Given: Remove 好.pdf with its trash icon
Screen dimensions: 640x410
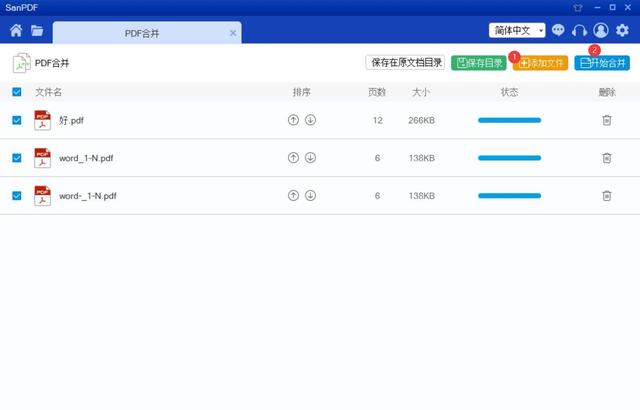Looking at the screenshot, I should [x=606, y=120].
